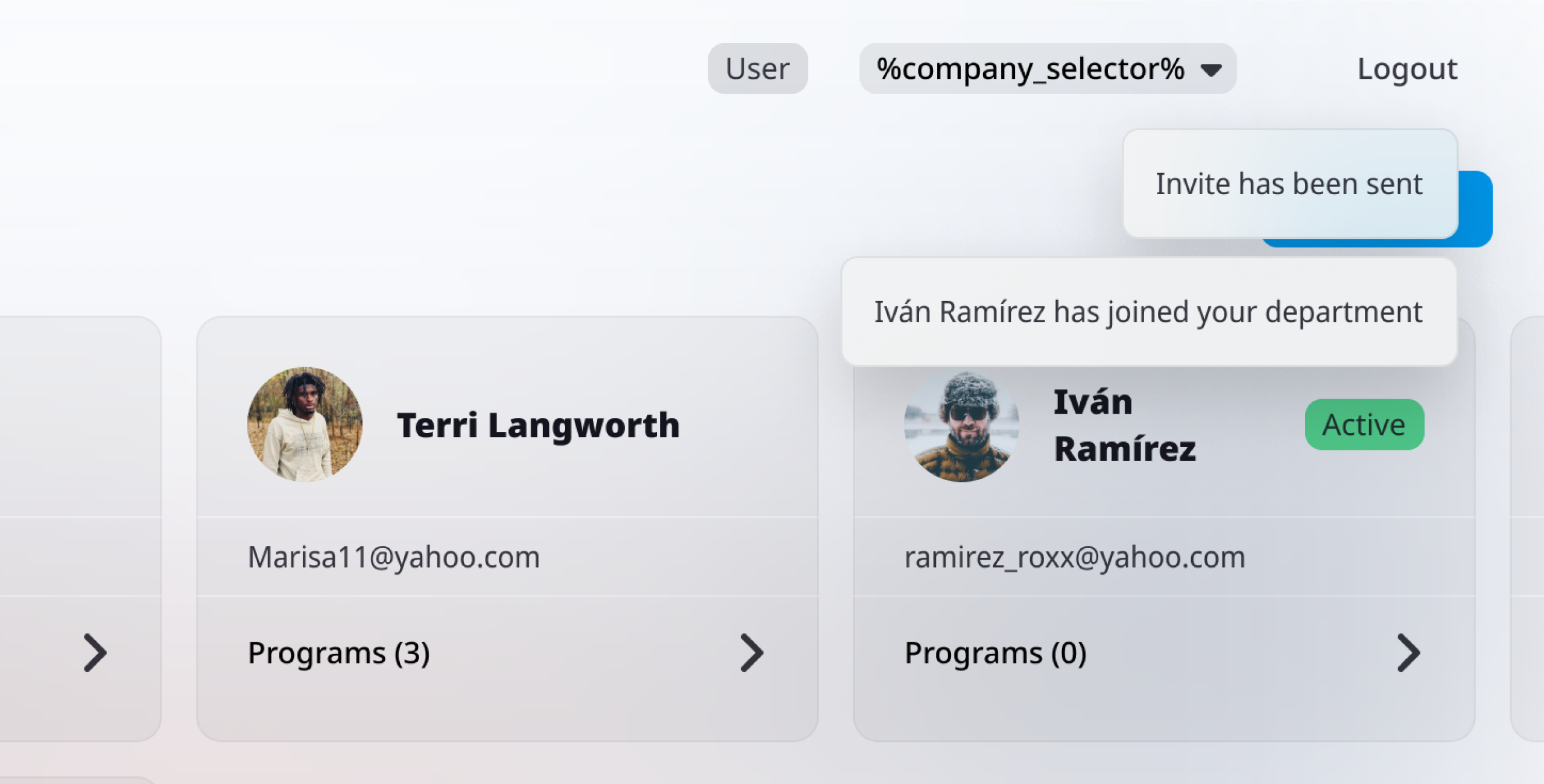The width and height of the screenshot is (1544, 784).
Task: Click the partially visible card at right edge
Action: click(1529, 531)
